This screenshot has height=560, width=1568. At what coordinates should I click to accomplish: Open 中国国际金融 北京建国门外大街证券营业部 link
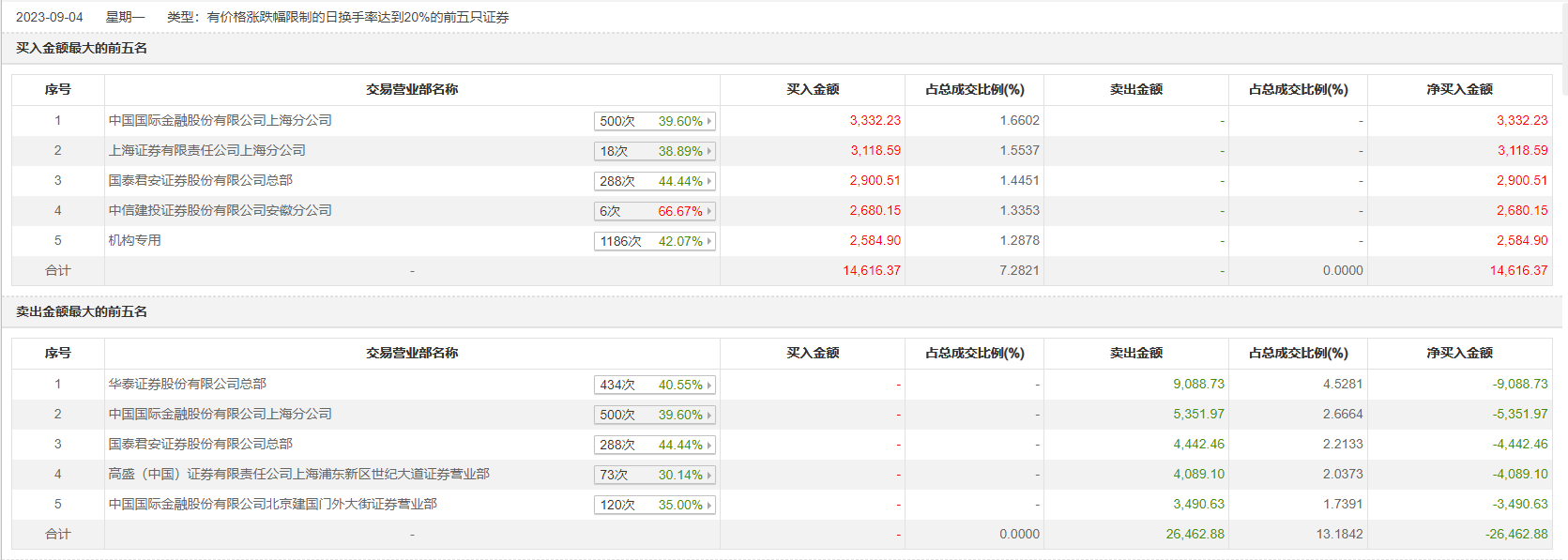click(x=272, y=504)
